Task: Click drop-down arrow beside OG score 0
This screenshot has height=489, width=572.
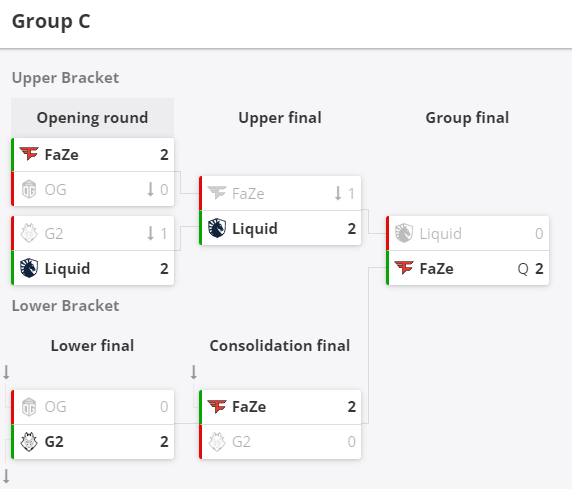Action: (x=150, y=189)
